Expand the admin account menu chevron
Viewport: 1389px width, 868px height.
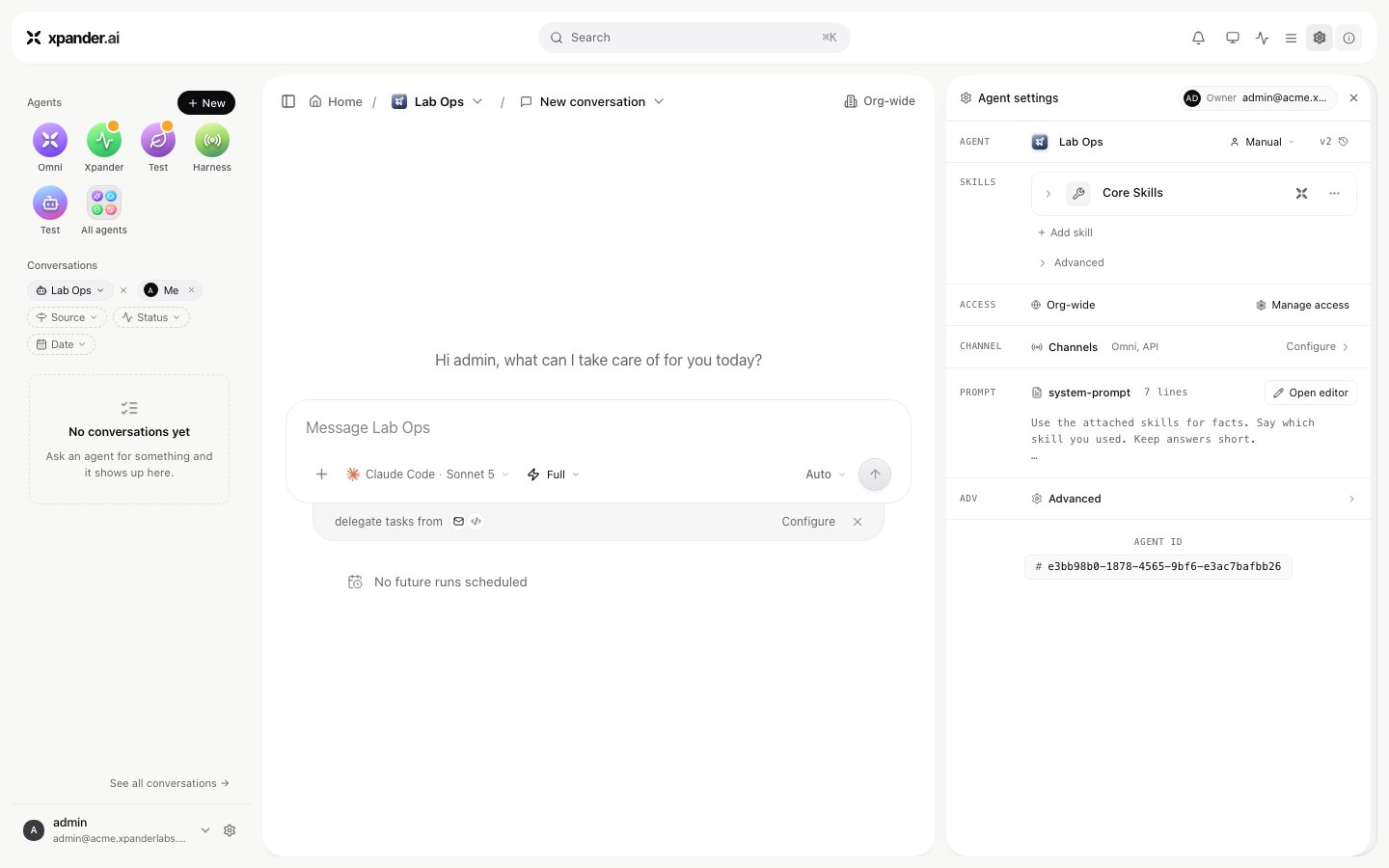[205, 830]
